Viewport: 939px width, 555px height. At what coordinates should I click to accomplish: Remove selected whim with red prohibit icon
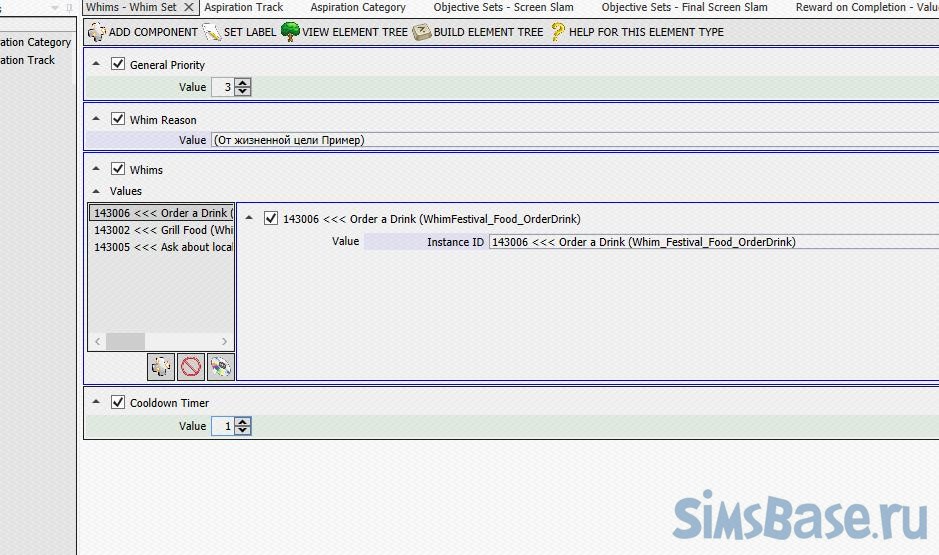click(190, 367)
